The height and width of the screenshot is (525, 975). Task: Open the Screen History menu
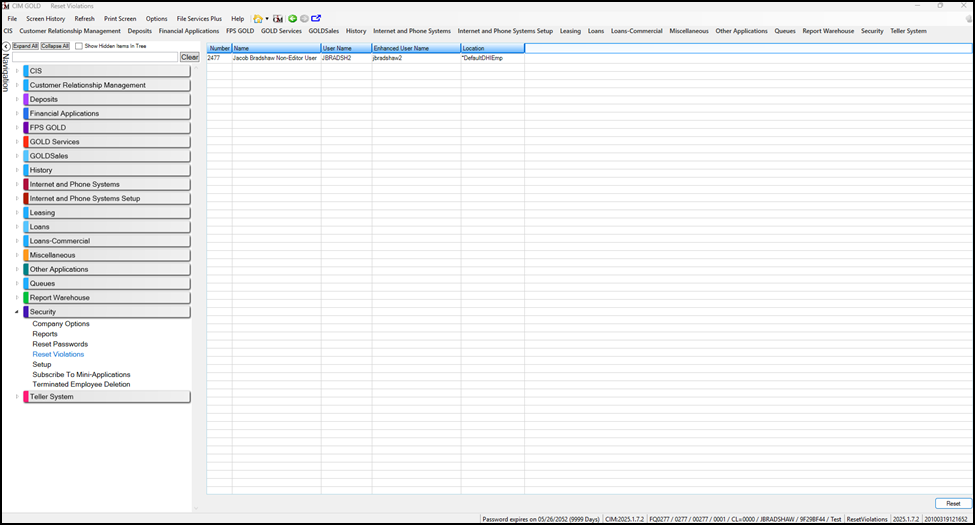point(45,19)
